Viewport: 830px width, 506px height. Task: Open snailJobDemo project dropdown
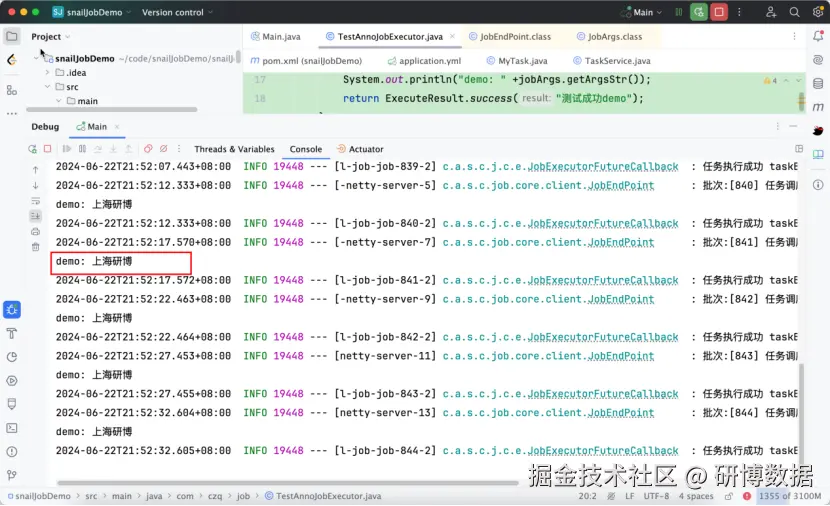[92, 12]
